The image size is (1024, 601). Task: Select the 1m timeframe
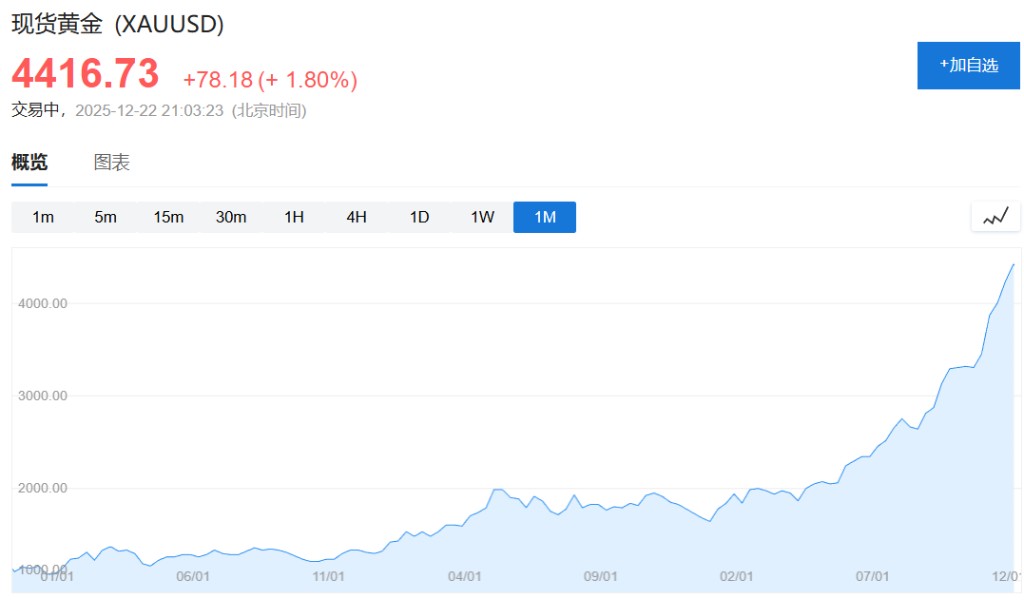click(x=43, y=217)
